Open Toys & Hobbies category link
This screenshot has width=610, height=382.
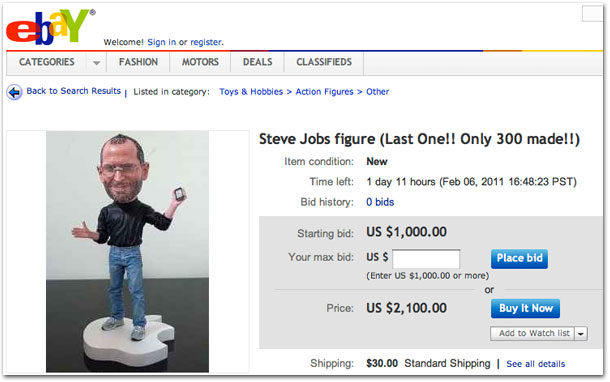point(251,92)
